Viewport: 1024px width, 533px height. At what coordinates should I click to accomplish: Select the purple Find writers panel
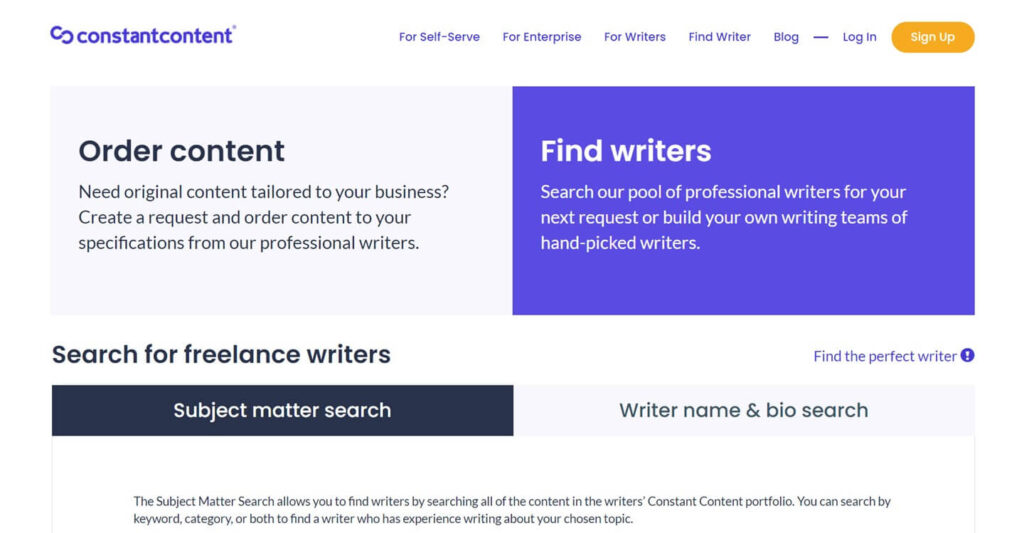(x=743, y=201)
